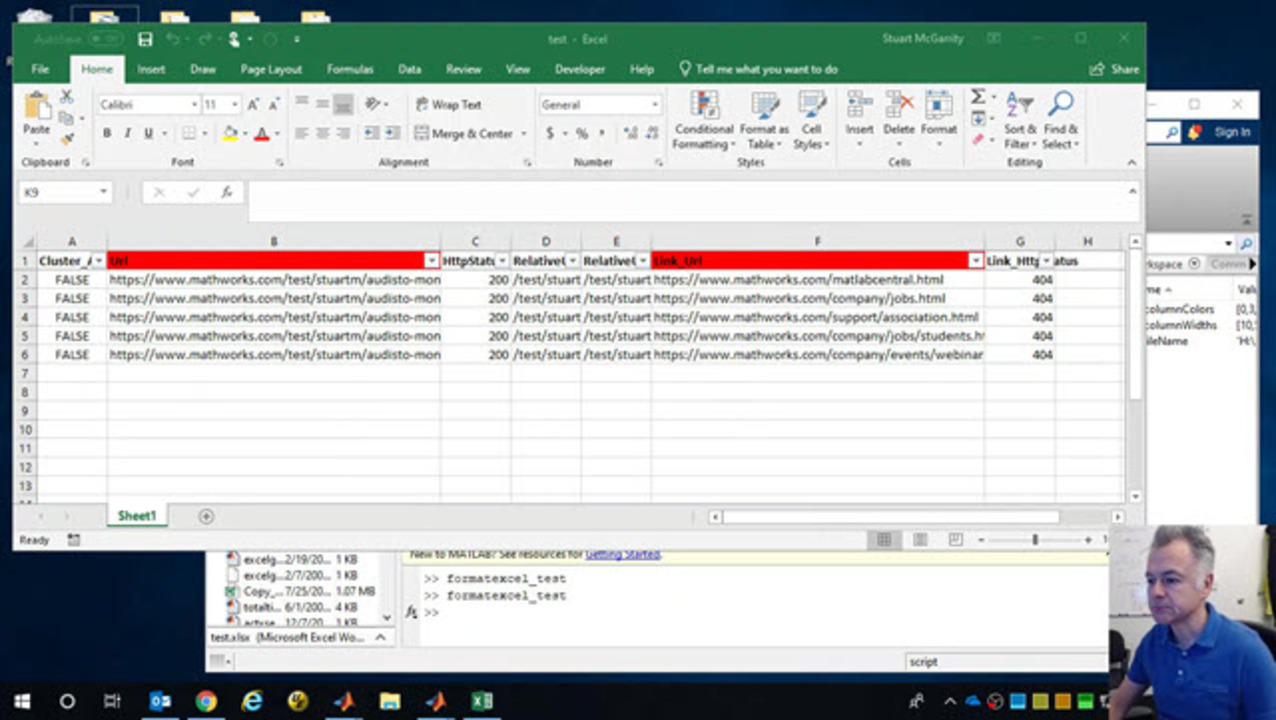This screenshot has height=720, width=1276.
Task: Toggle Center horizontal alignment
Action: tap(323, 133)
